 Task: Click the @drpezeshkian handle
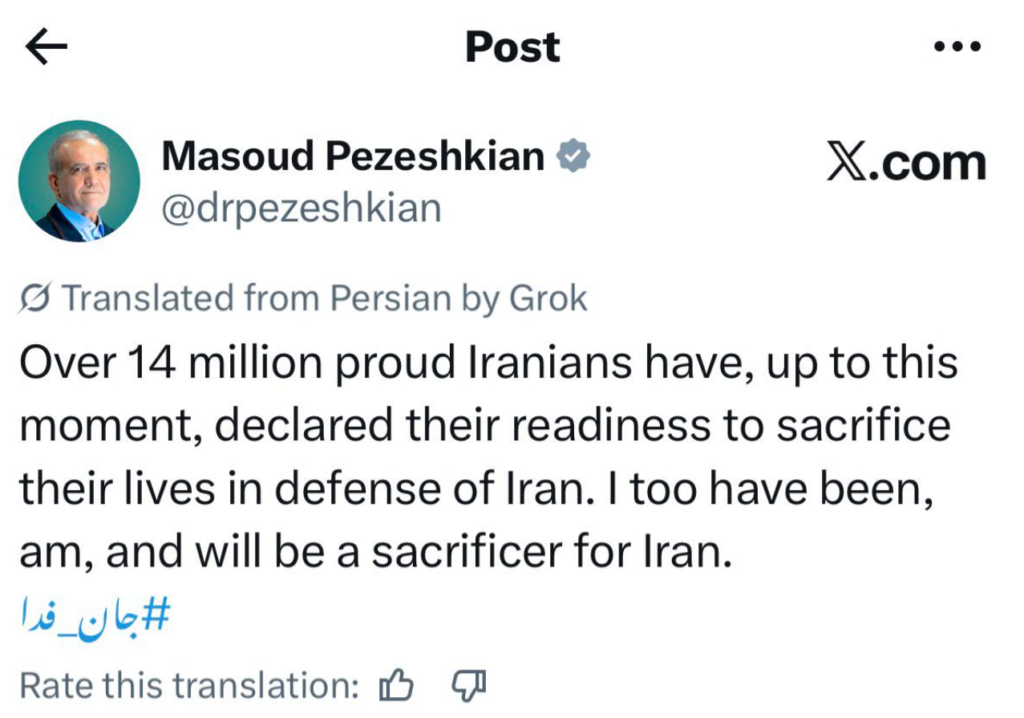tap(301, 208)
